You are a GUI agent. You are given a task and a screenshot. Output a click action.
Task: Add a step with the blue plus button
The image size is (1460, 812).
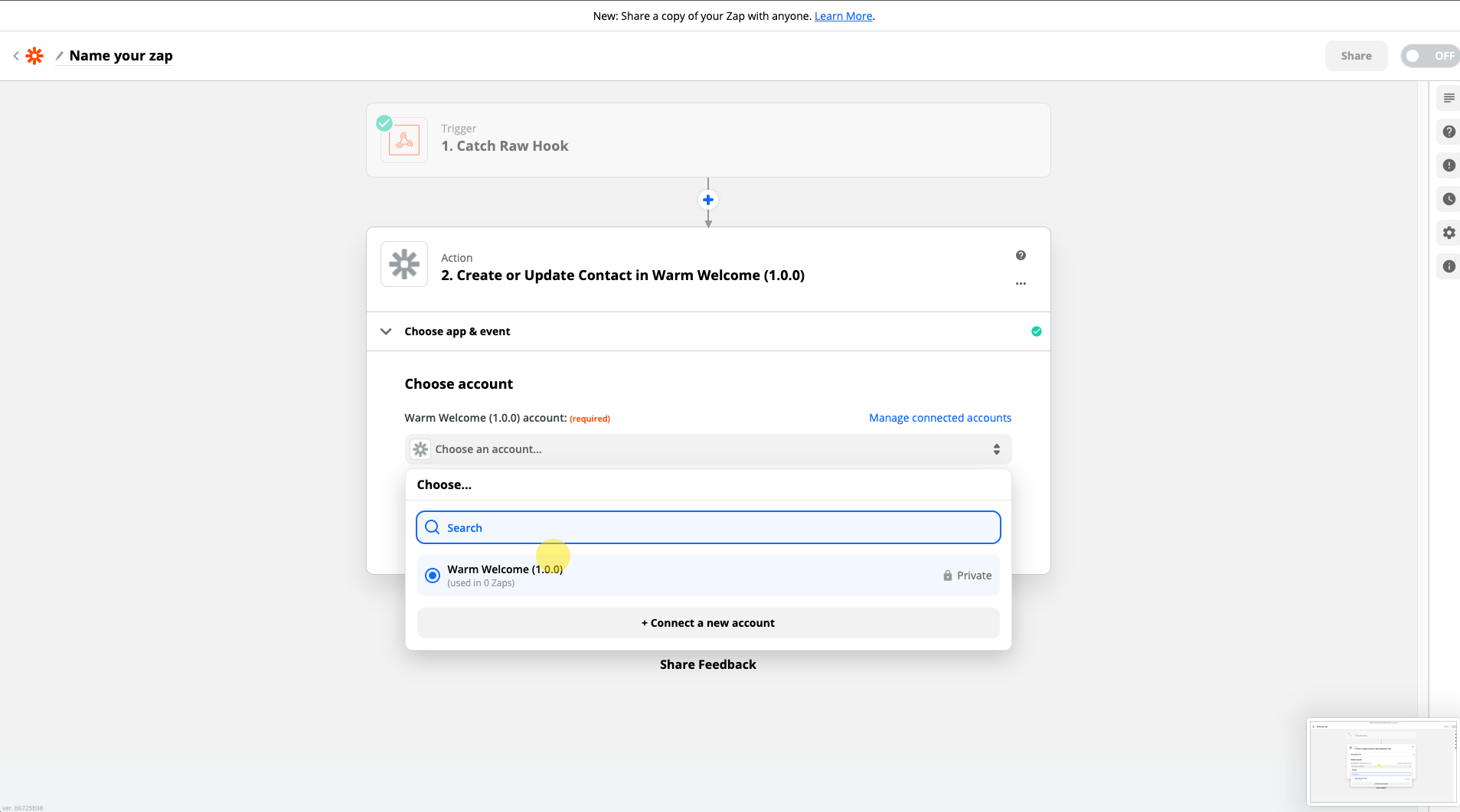(708, 200)
